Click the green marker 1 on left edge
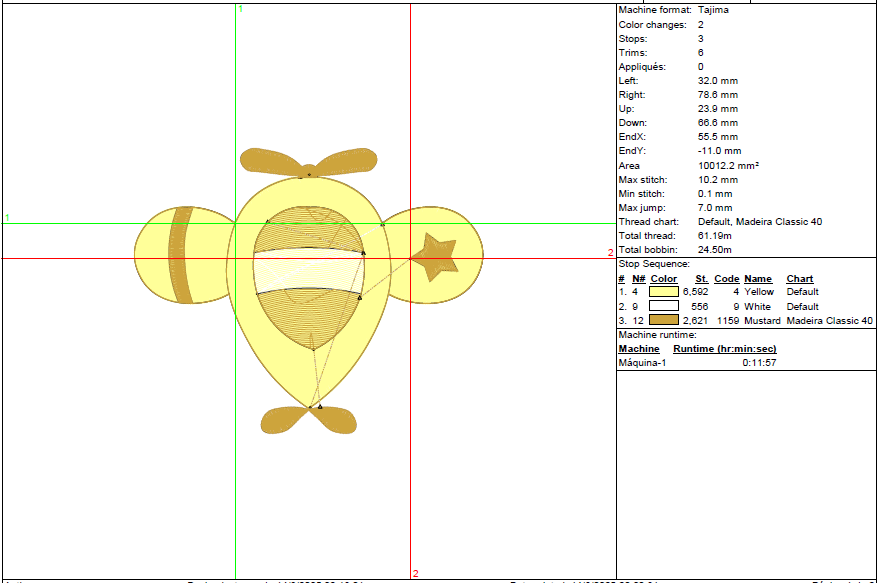The width and height of the screenshot is (880, 583). point(7,217)
